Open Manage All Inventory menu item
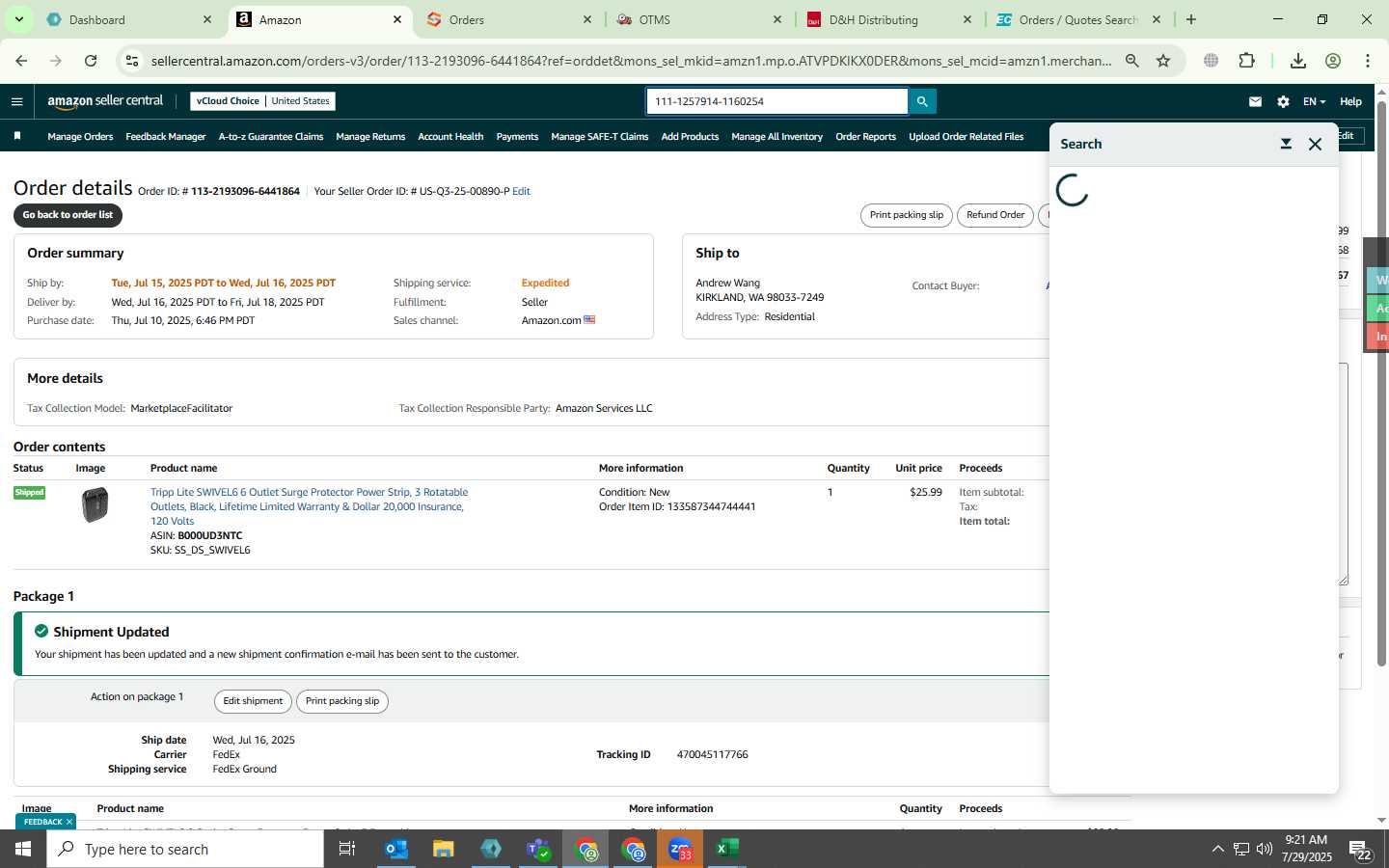Screen dimensions: 1389x868 tap(776, 137)
